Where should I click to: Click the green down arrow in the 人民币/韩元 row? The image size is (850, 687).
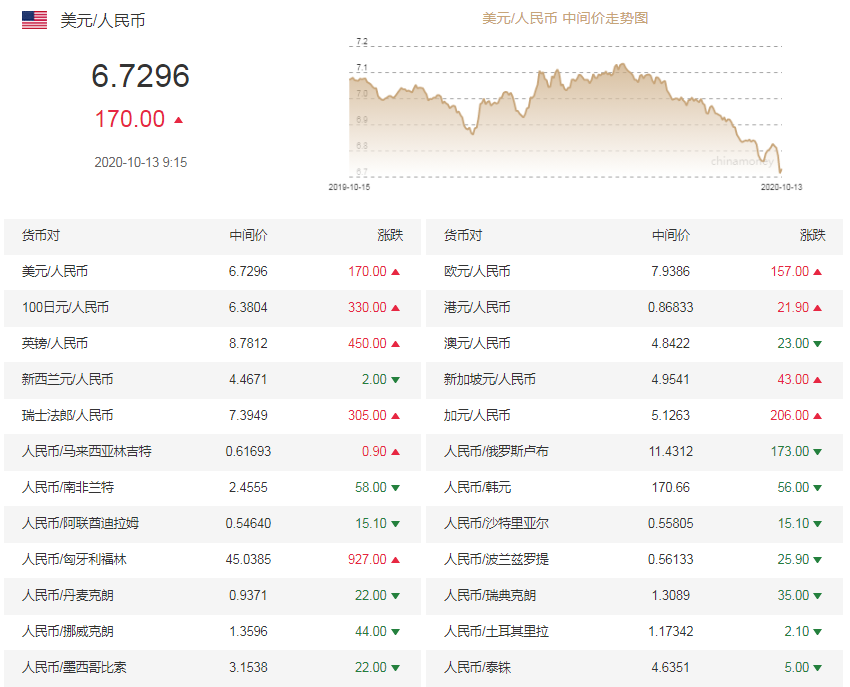click(x=818, y=488)
